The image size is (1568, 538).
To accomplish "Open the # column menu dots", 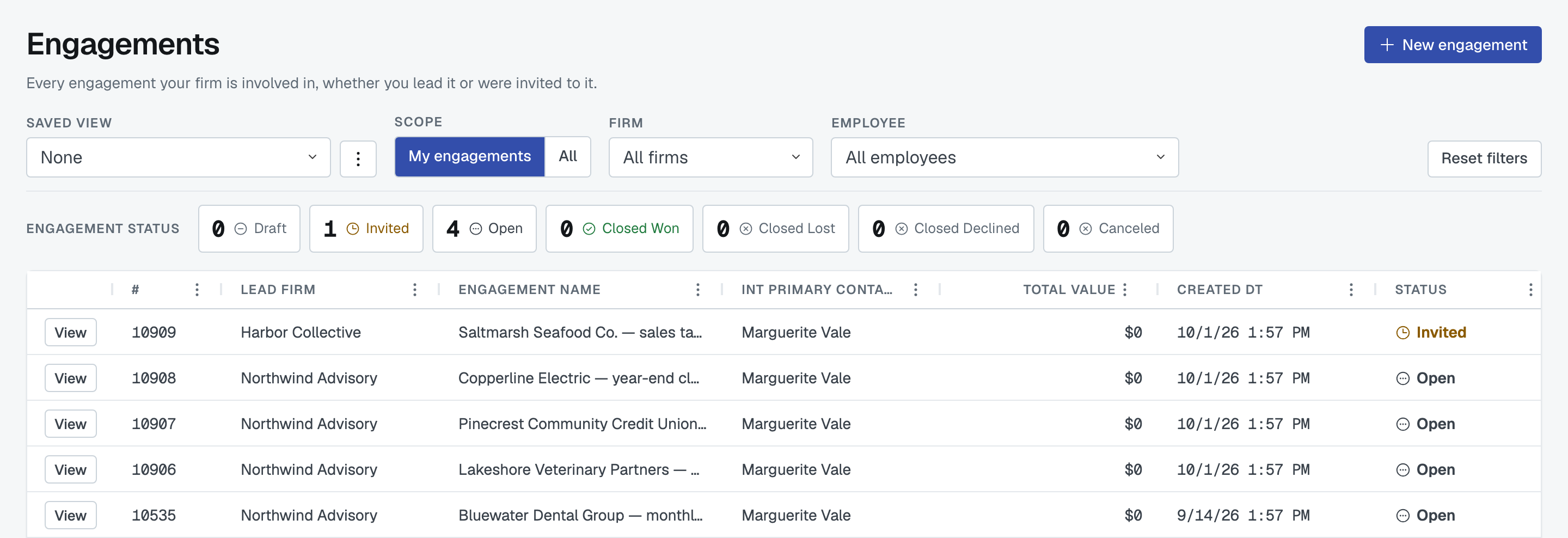I will coord(197,290).
